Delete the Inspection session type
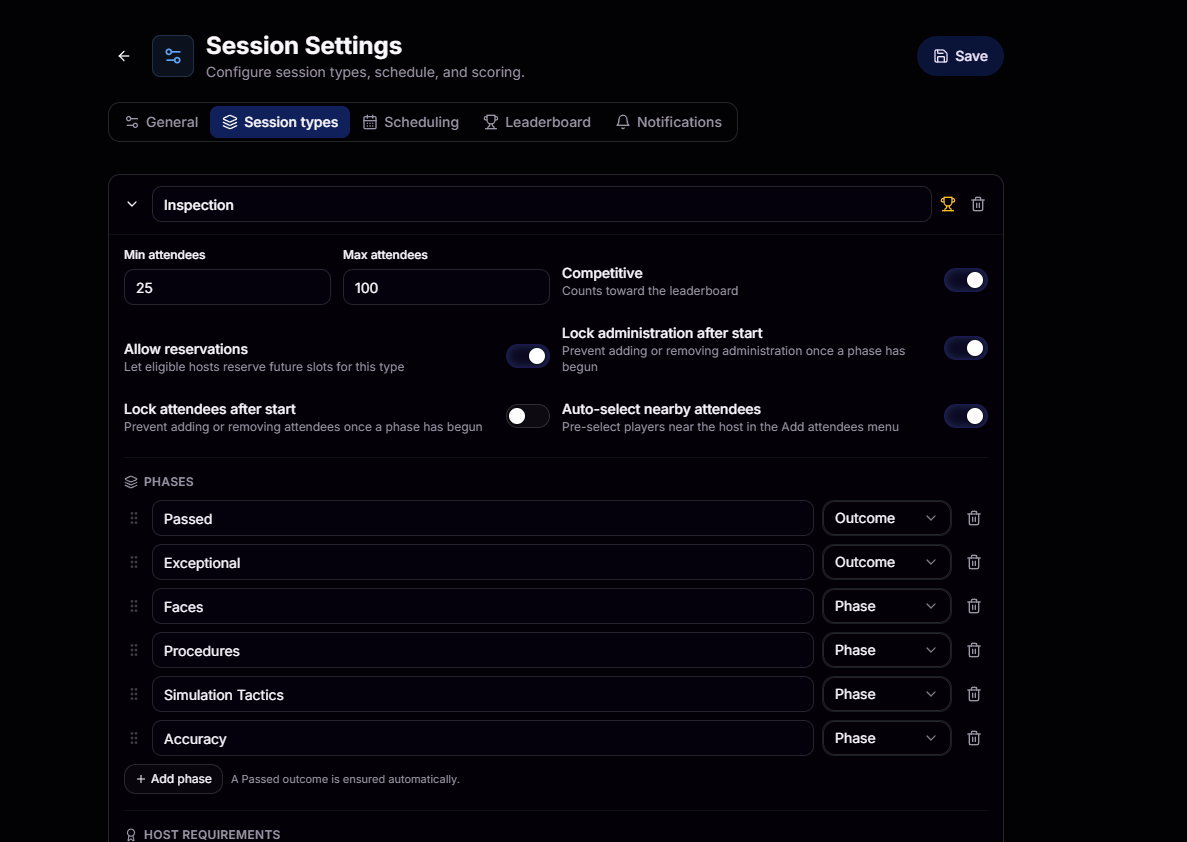Image resolution: width=1187 pixels, height=842 pixels. click(978, 204)
